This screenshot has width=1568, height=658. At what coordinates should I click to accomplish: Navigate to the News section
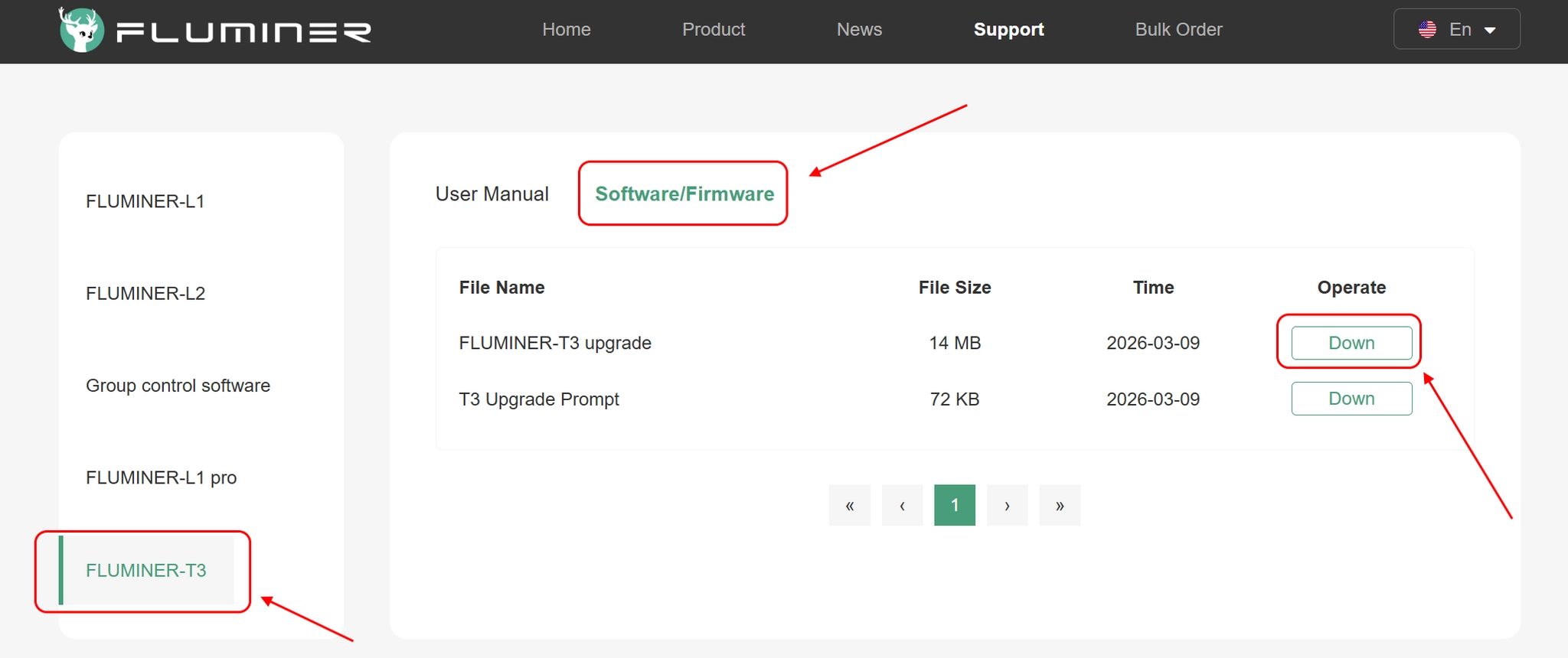[x=859, y=30]
